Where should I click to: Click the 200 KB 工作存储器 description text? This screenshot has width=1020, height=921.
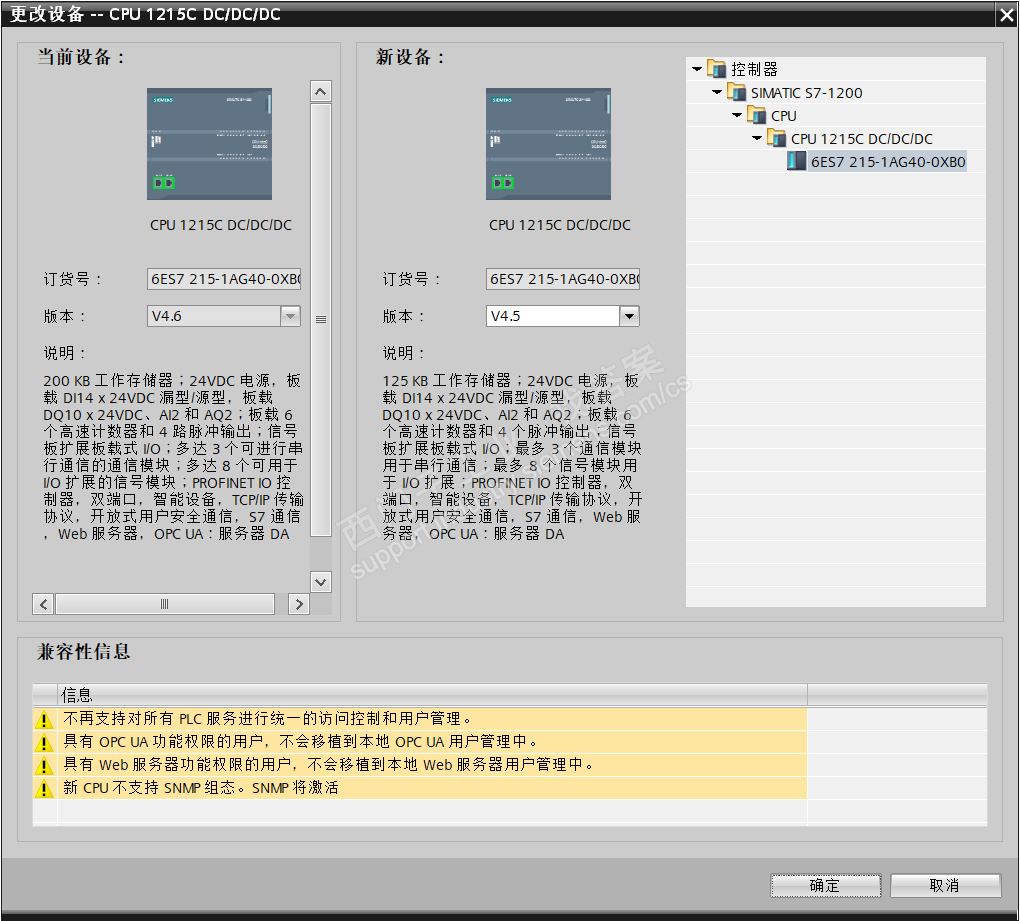click(x=173, y=457)
